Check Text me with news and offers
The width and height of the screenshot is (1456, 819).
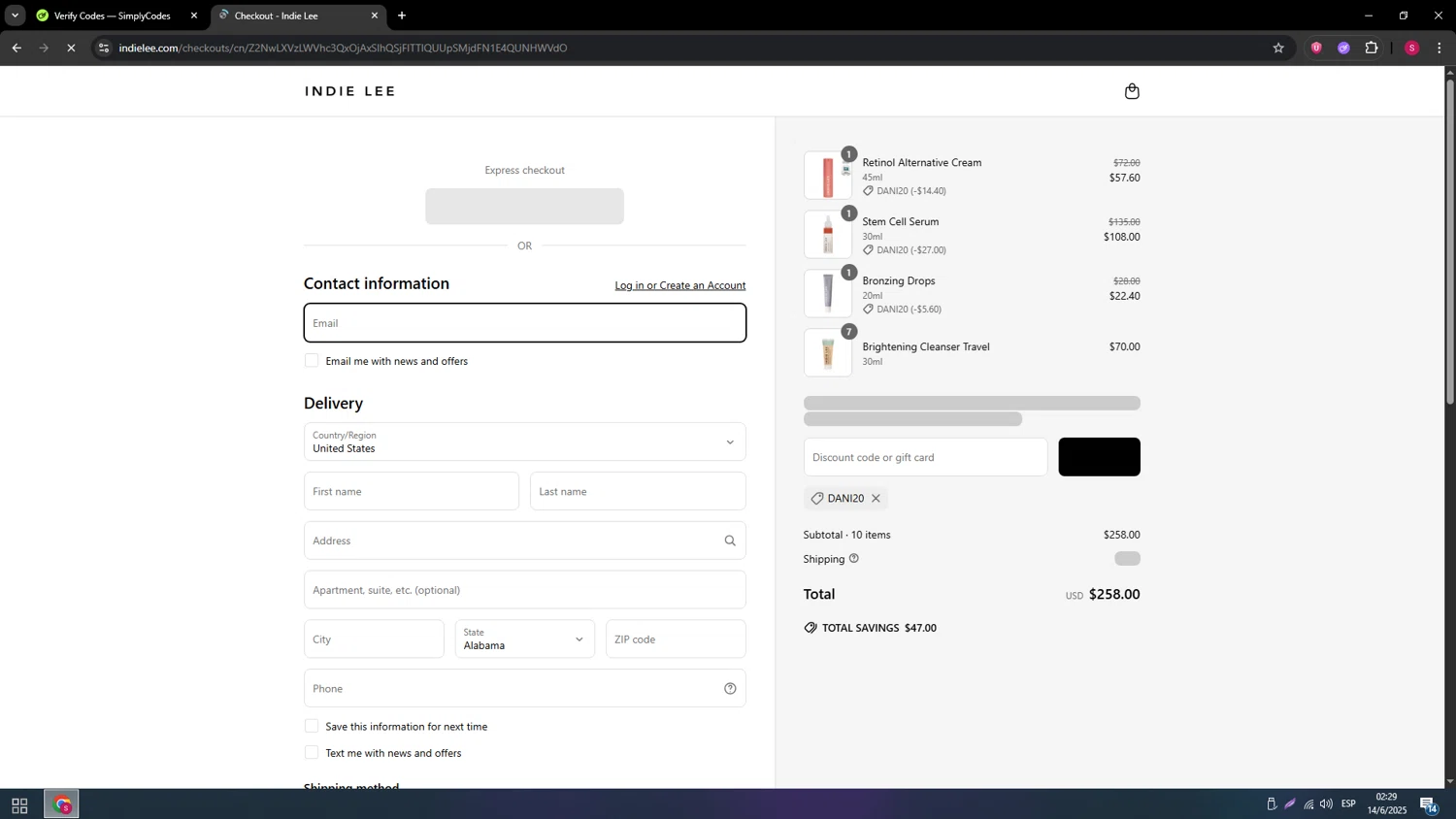(312, 753)
